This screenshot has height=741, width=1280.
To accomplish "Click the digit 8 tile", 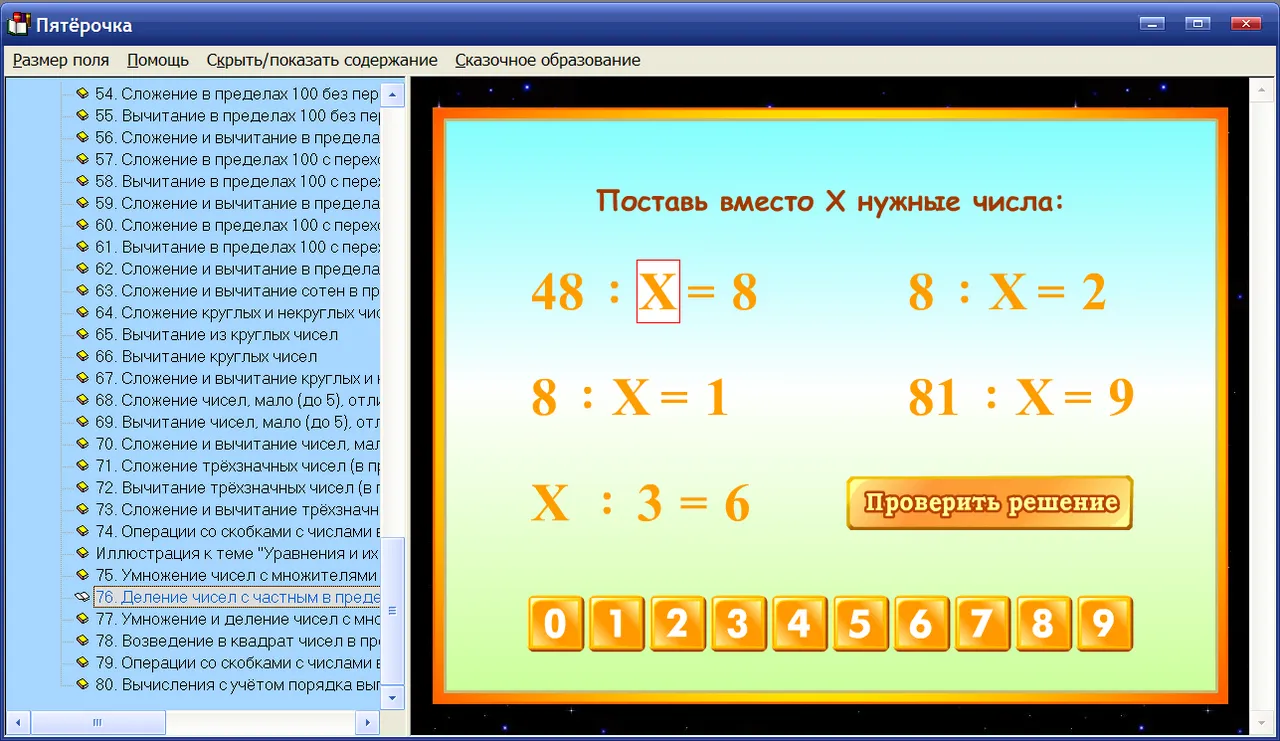I will pos(1043,624).
